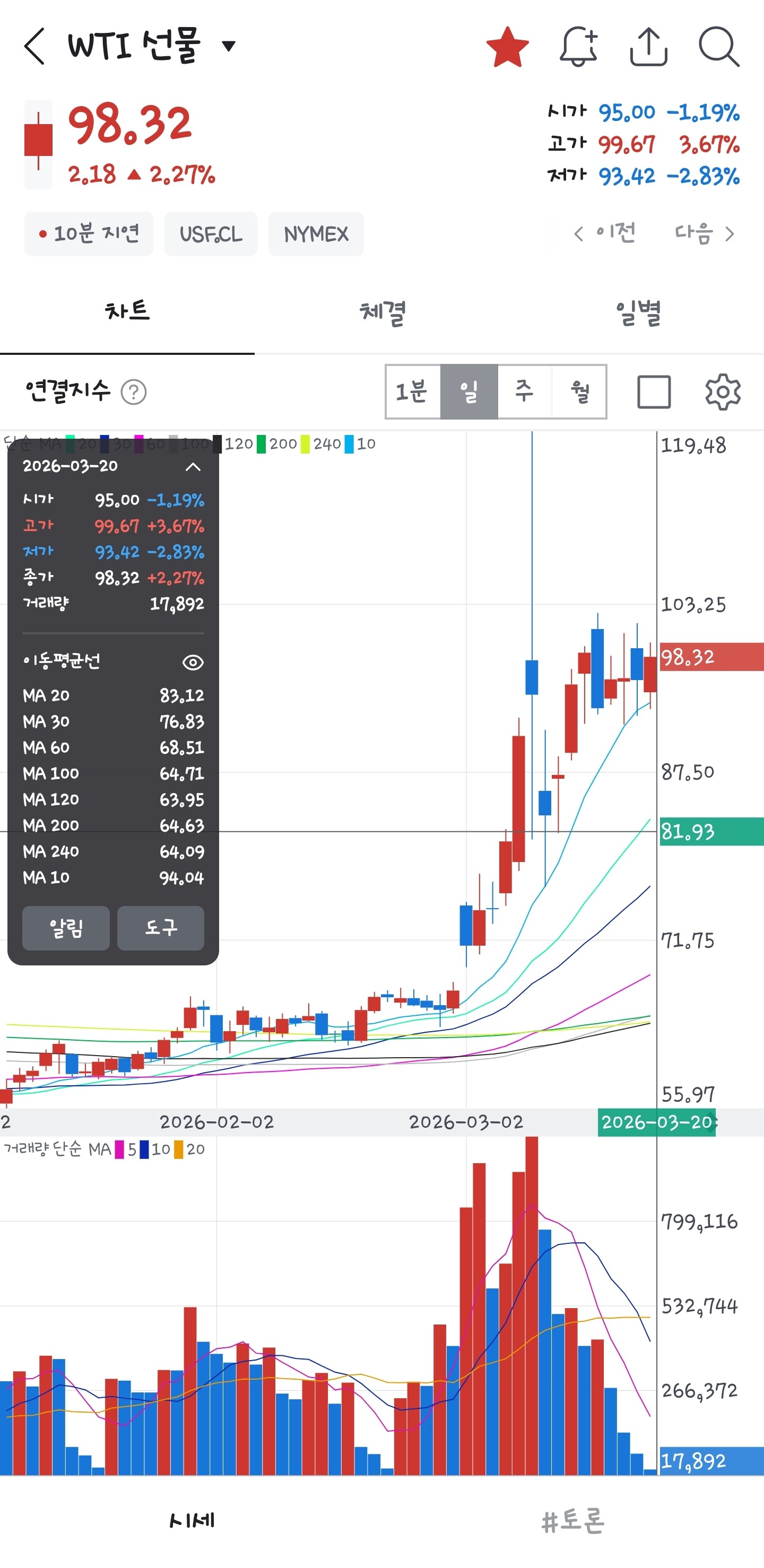Add a price alert via bell icon

tap(578, 47)
